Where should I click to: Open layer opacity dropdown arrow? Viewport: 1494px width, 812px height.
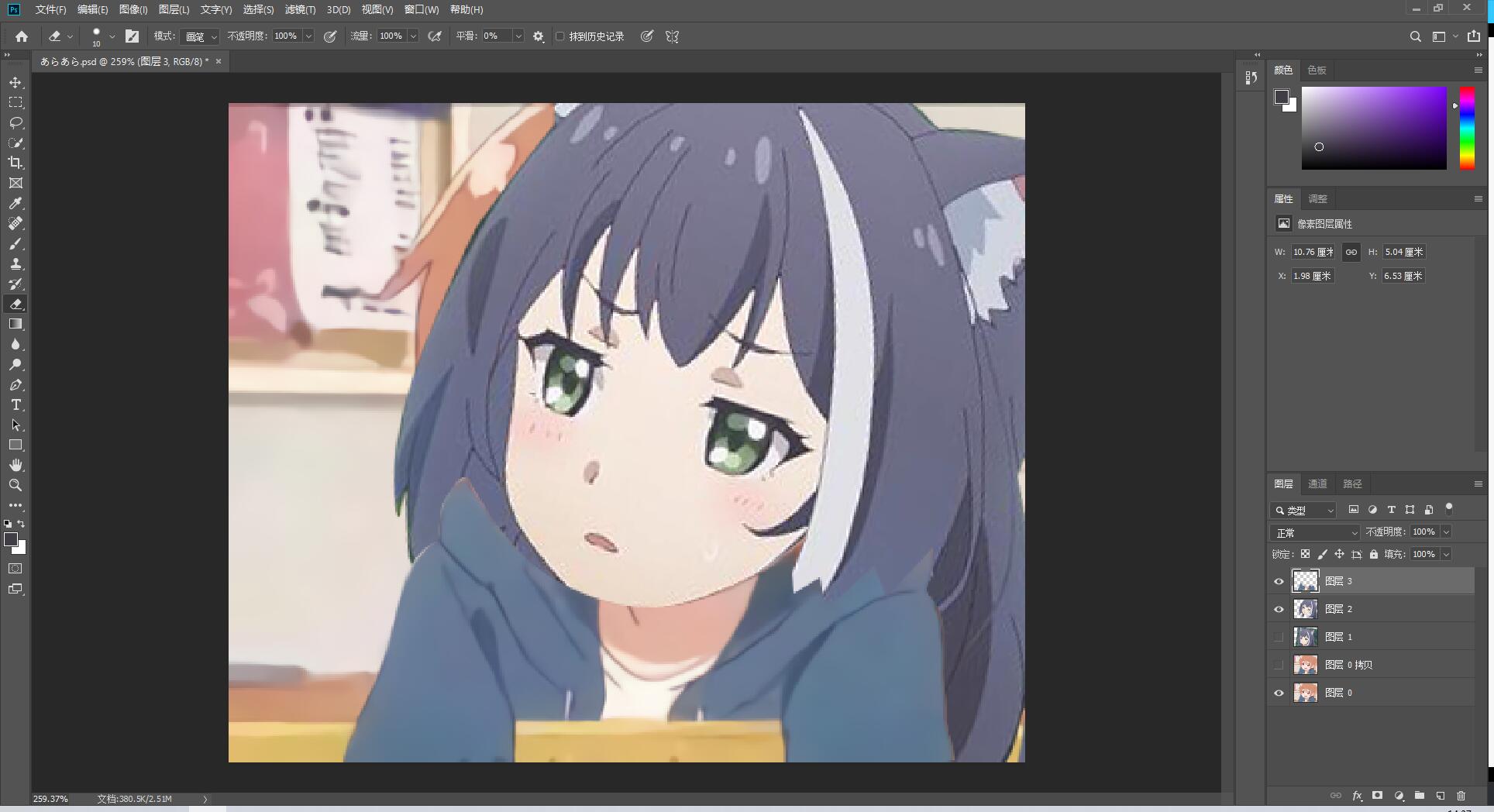(x=1446, y=532)
